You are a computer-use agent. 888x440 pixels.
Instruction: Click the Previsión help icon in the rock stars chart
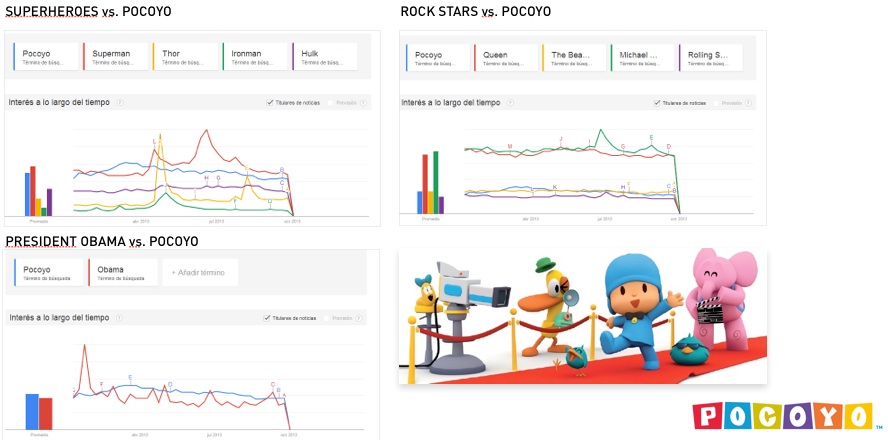(750, 102)
